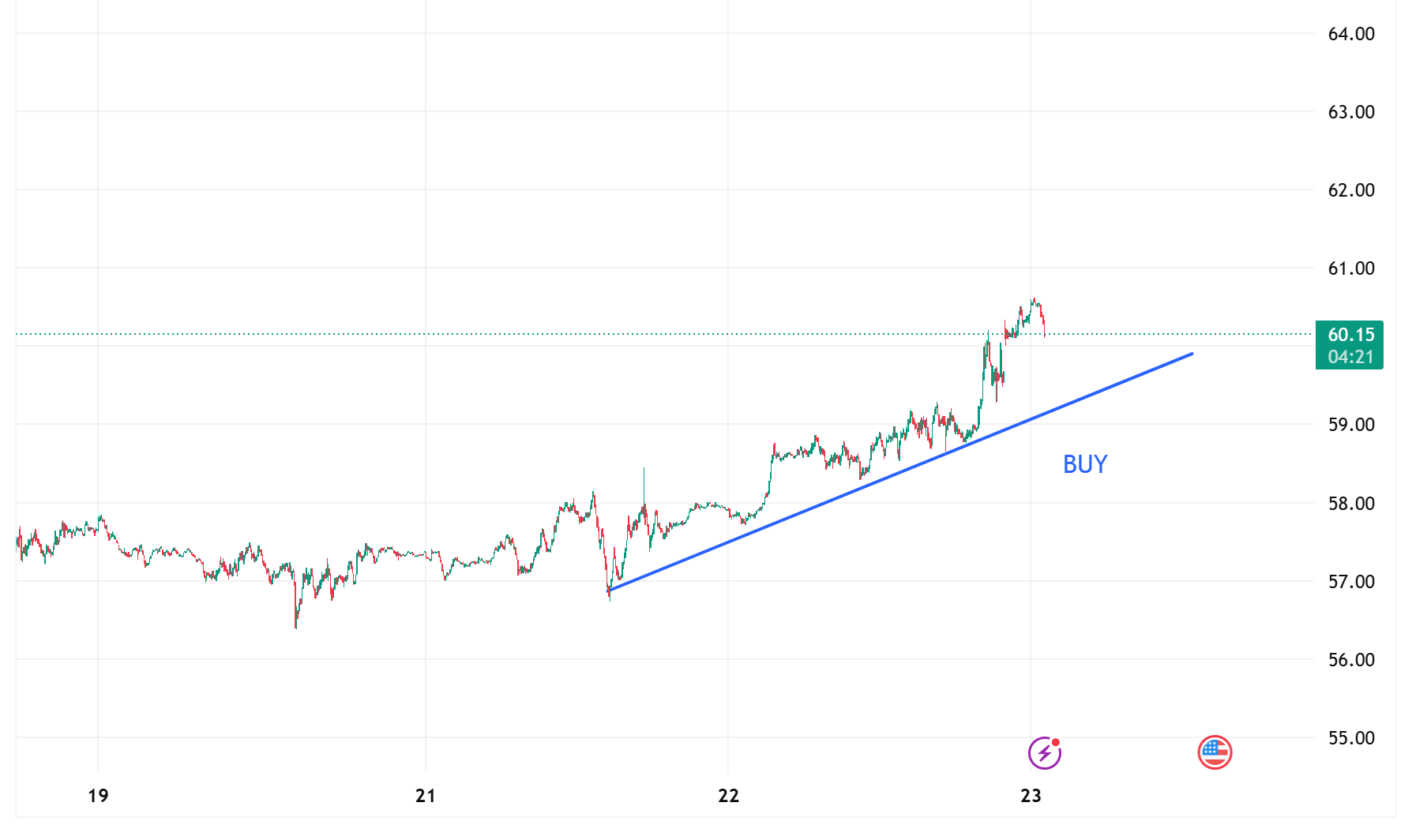Select the BUY text annotation
Viewport: 1412px width, 840px height.
tap(1085, 464)
